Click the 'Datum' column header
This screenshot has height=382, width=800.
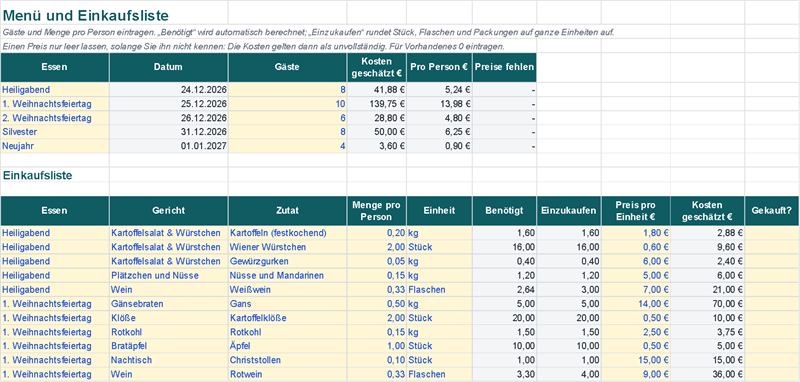click(168, 67)
